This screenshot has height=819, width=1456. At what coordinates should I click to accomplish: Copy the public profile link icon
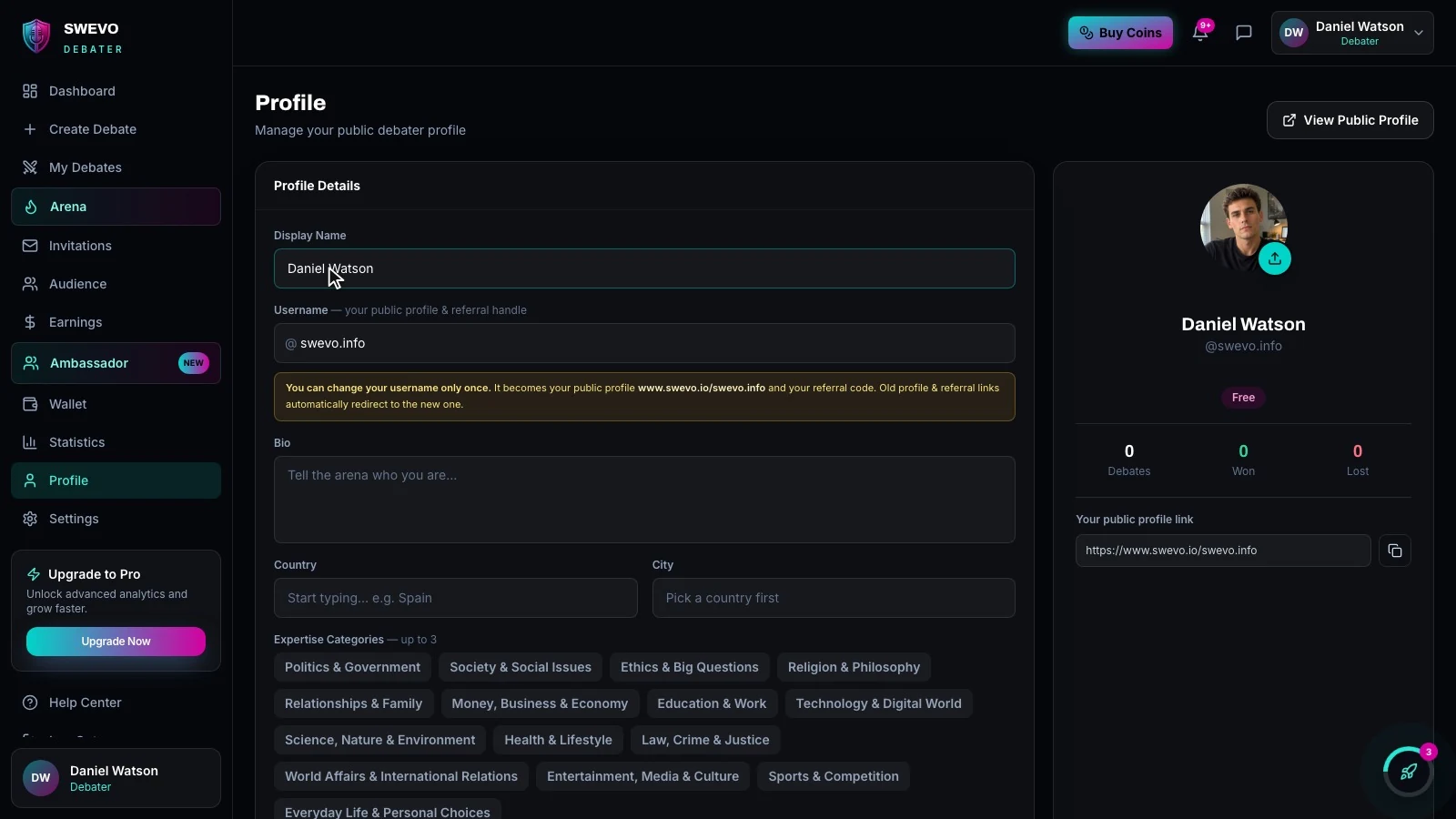click(x=1395, y=551)
